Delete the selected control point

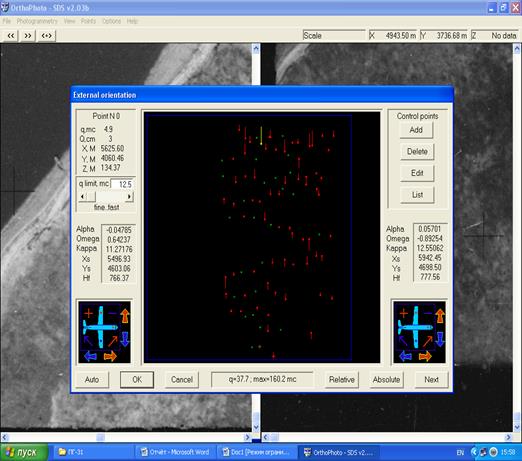click(x=417, y=152)
